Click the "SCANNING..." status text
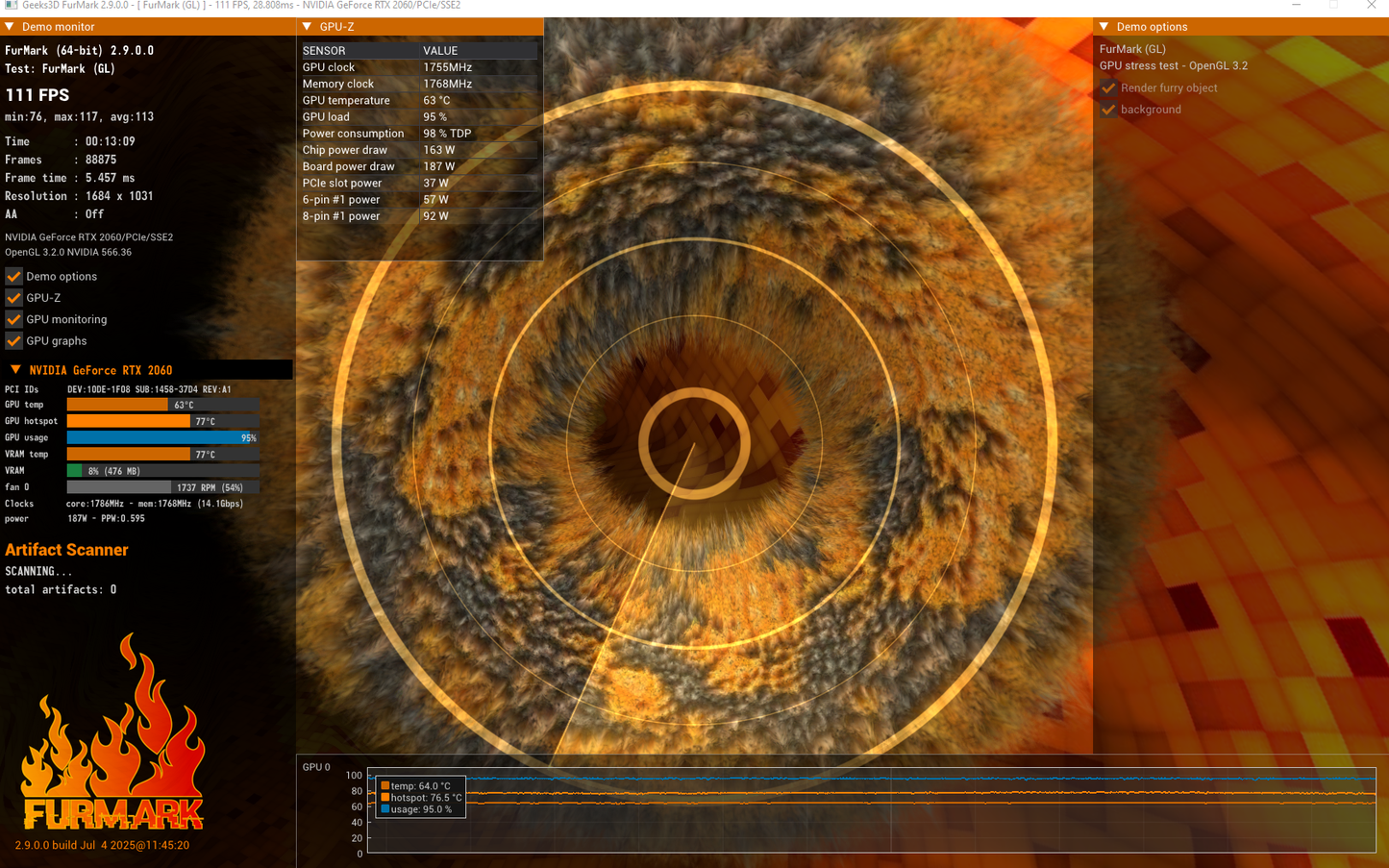 pos(38,571)
